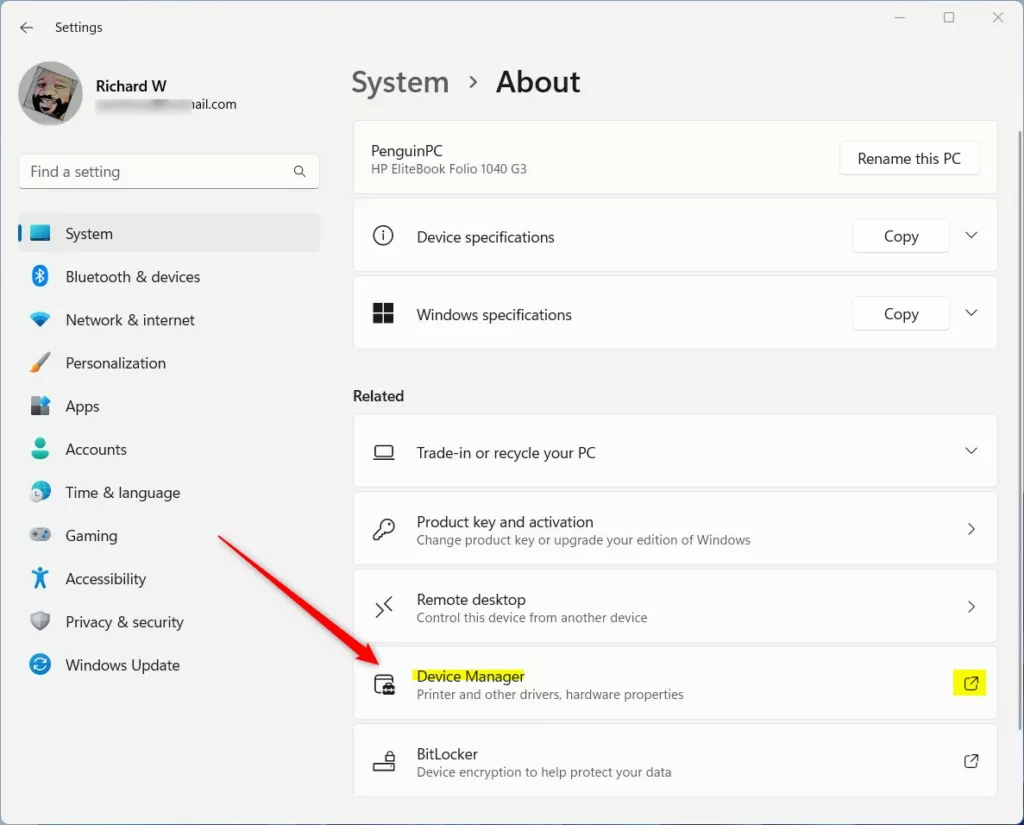Screen dimensions: 1024x825
Task: Click the Device Manager title text
Action: [470, 676]
